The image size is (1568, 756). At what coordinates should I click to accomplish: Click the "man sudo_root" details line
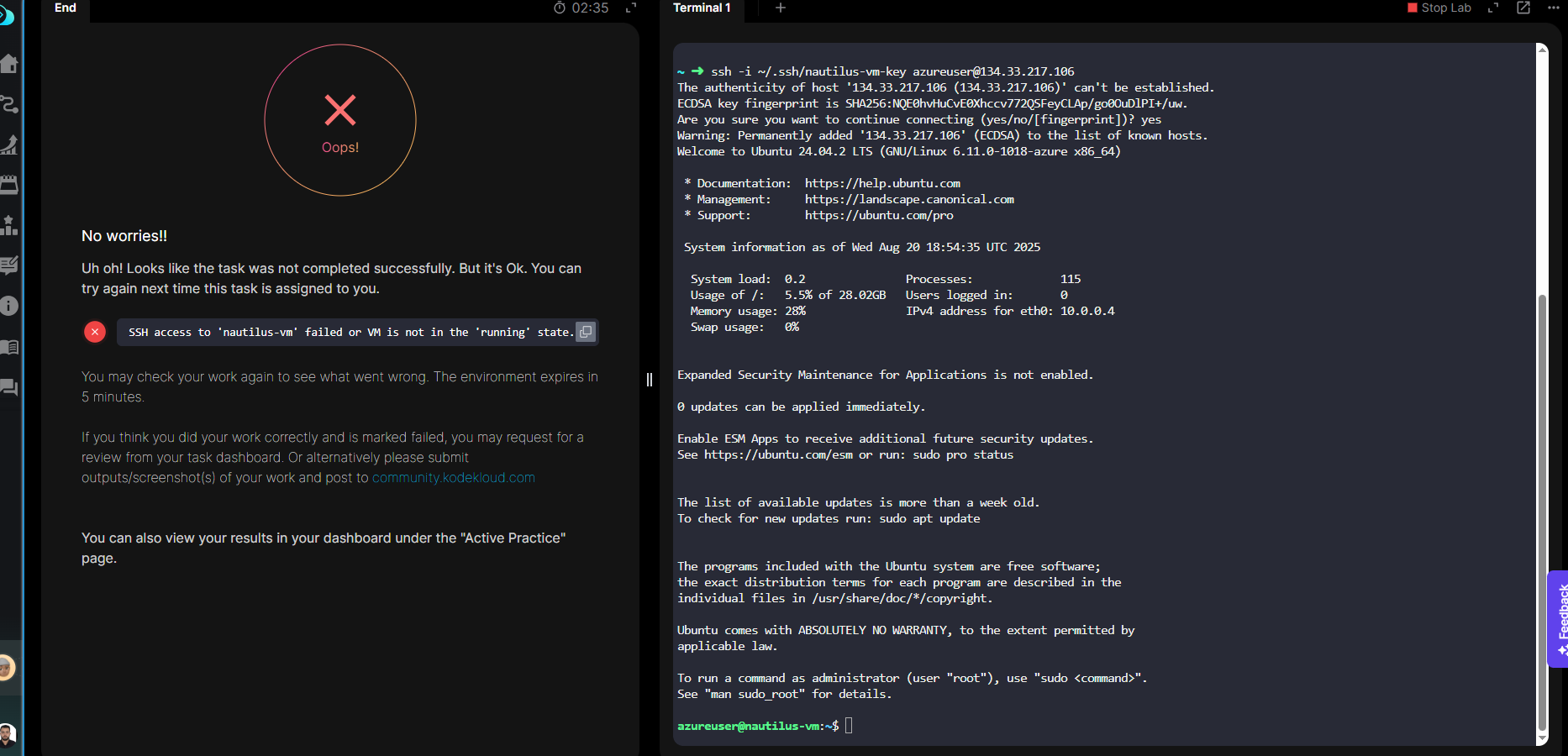coord(785,694)
